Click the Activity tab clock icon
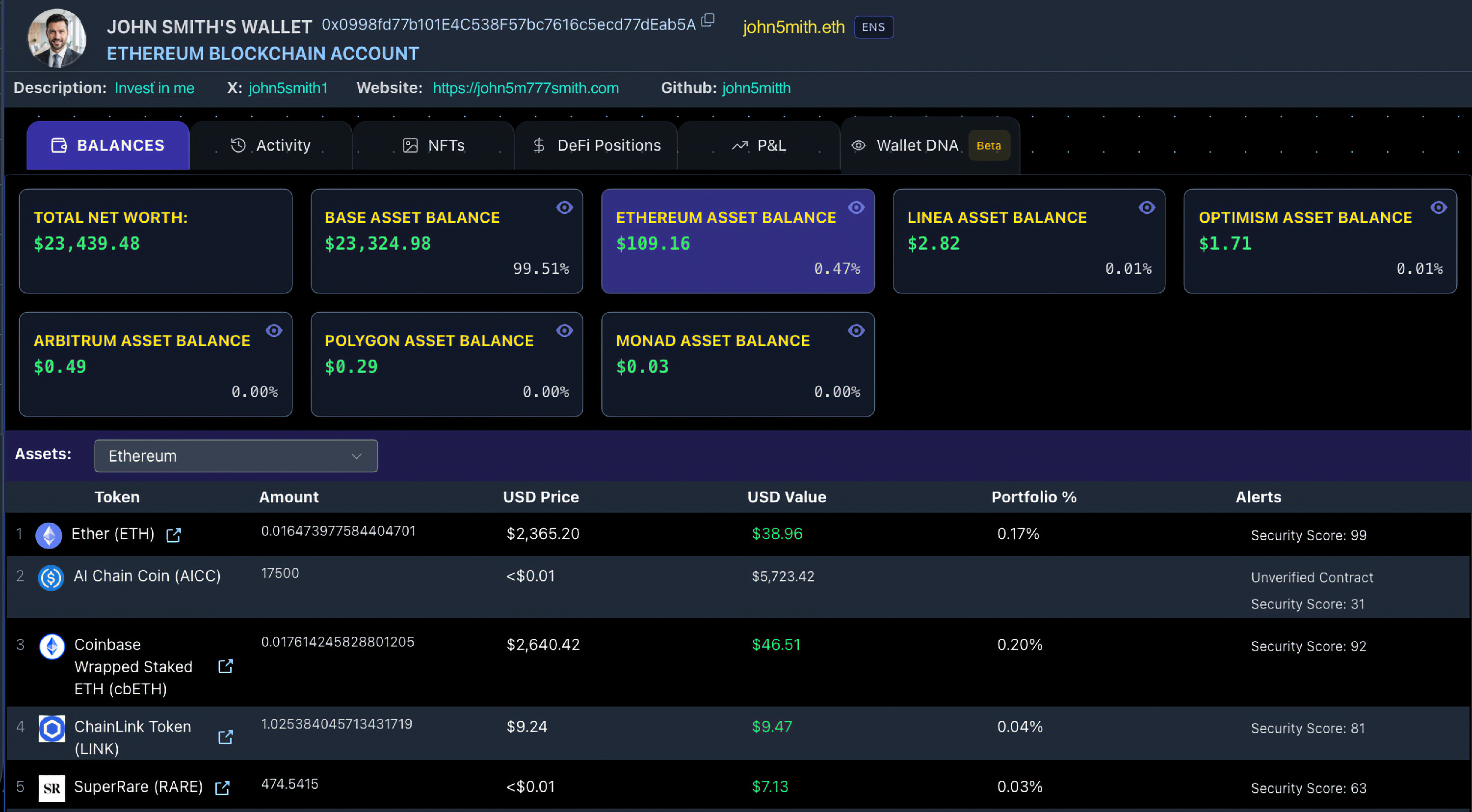This screenshot has width=1472, height=812. 238,145
